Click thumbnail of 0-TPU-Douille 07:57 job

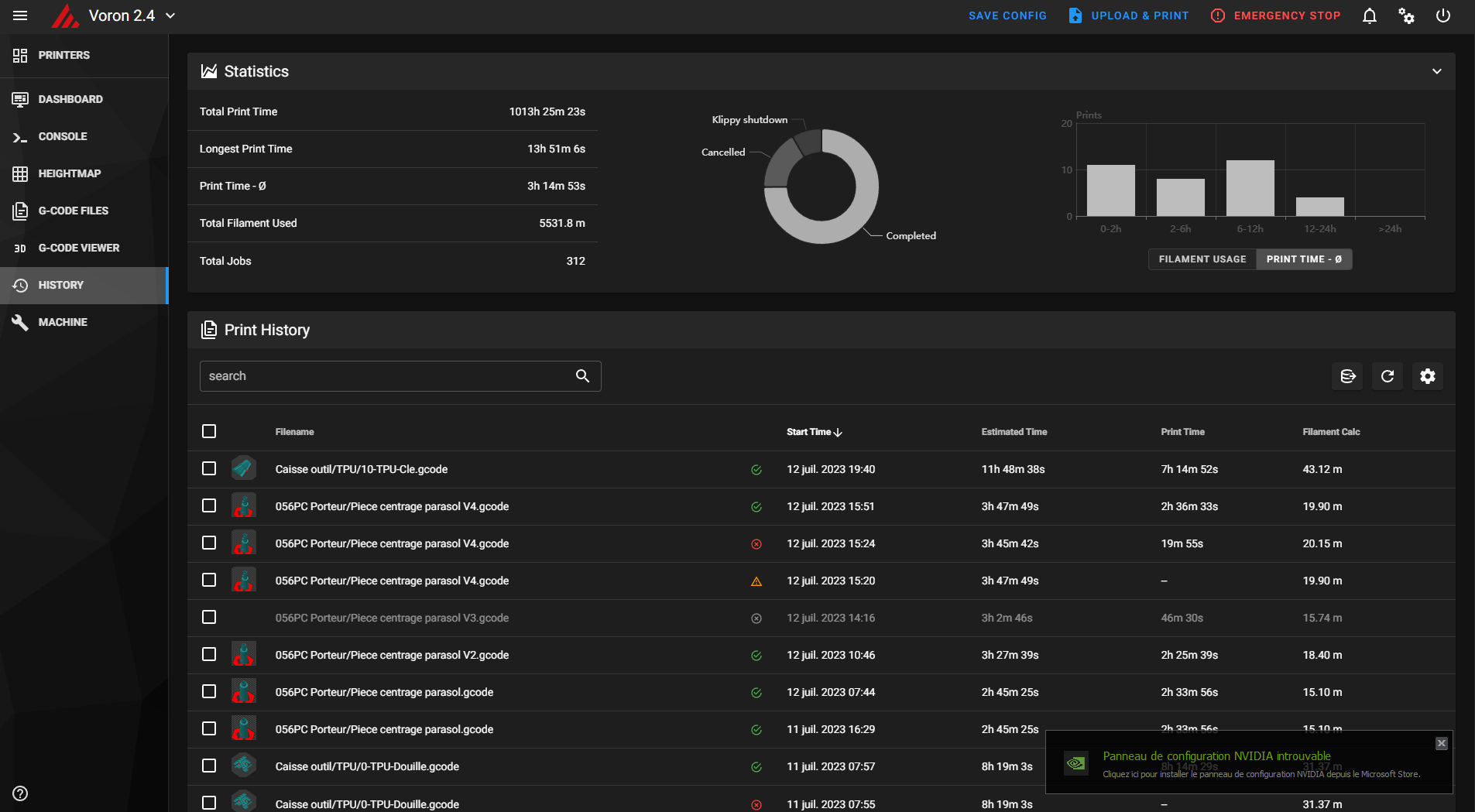point(244,766)
